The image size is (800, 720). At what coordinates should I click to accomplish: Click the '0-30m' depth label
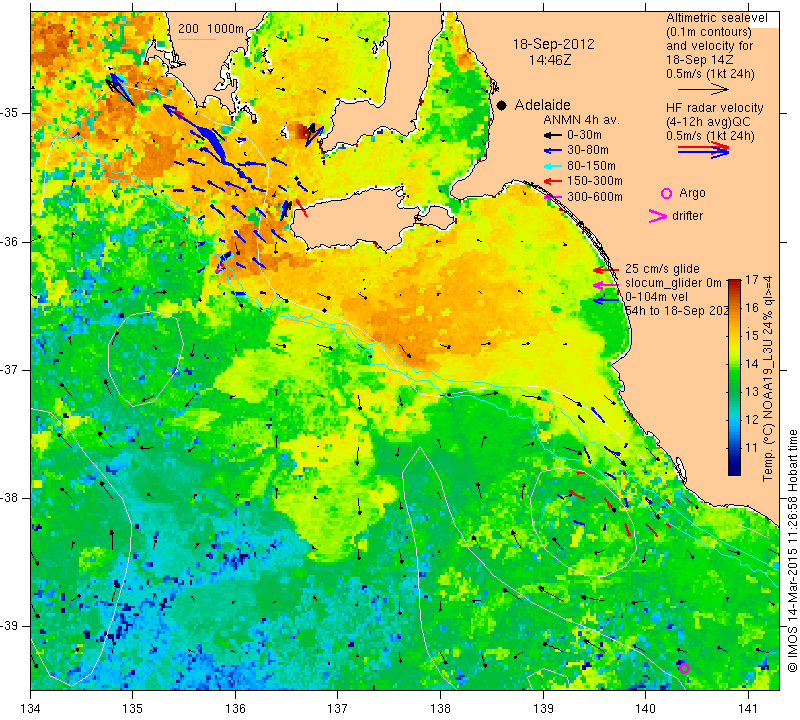[x=584, y=135]
